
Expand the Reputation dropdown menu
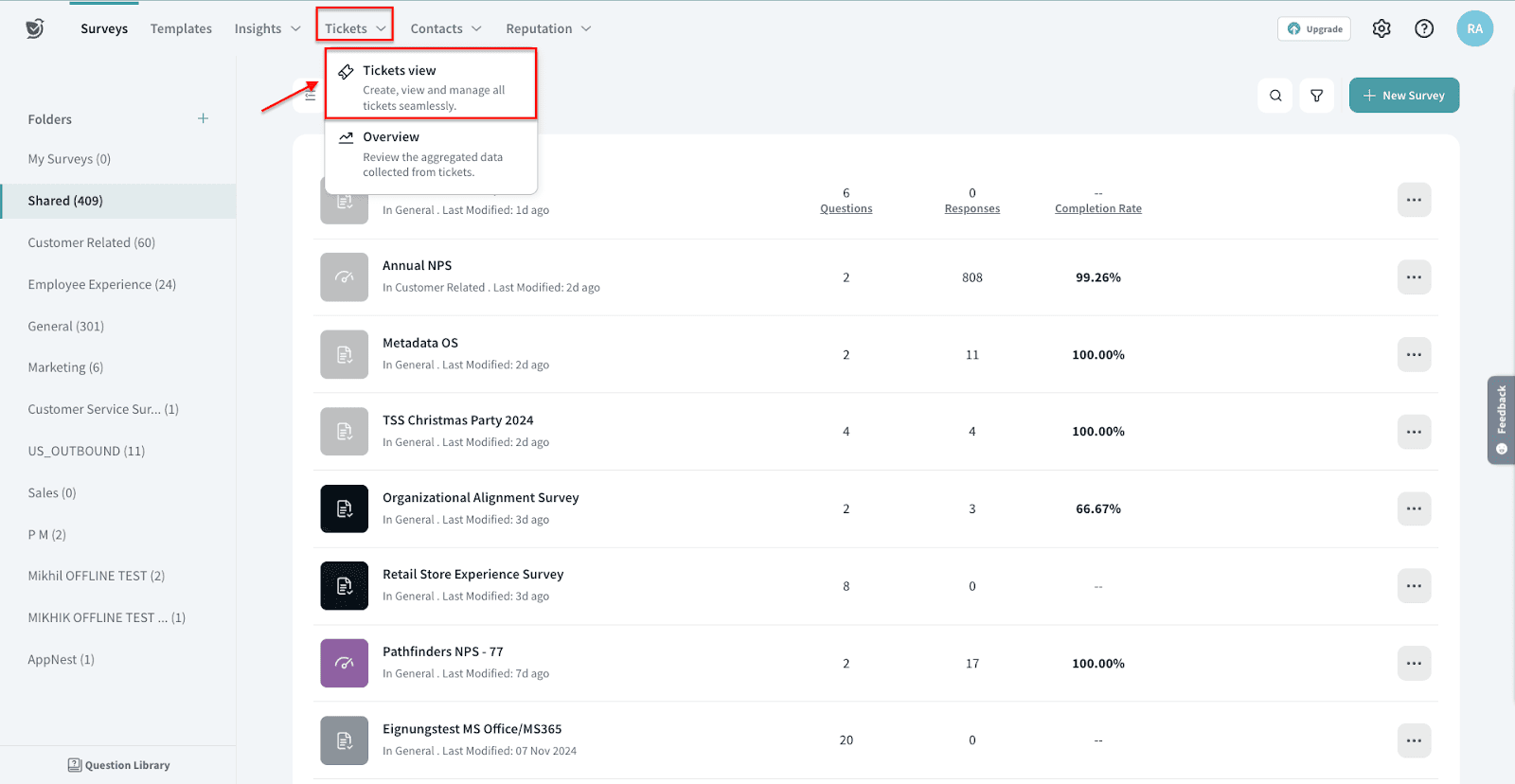coord(548,28)
